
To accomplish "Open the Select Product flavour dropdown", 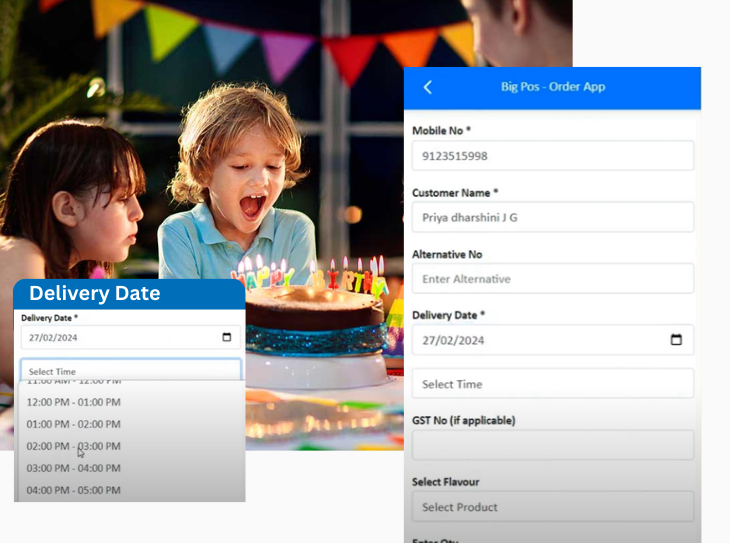I will point(553,507).
